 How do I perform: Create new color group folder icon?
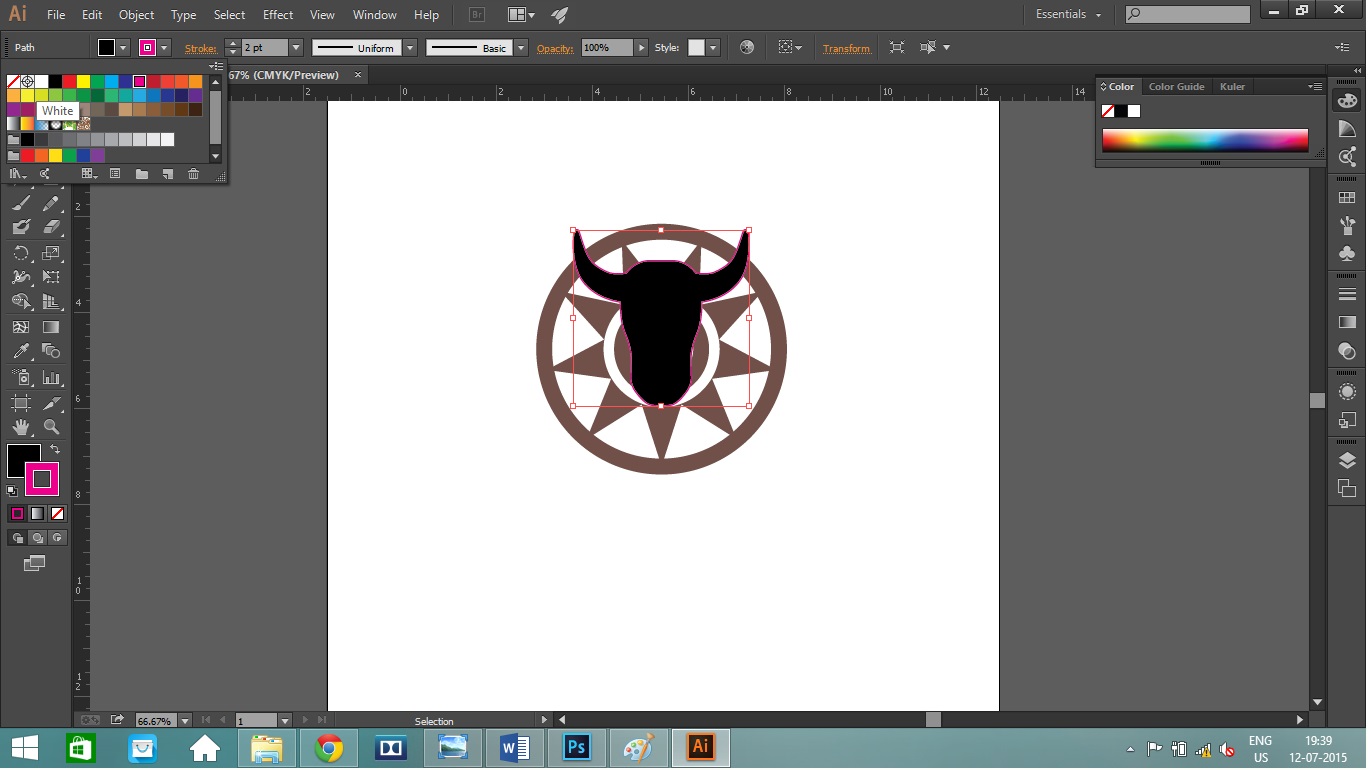[x=142, y=174]
